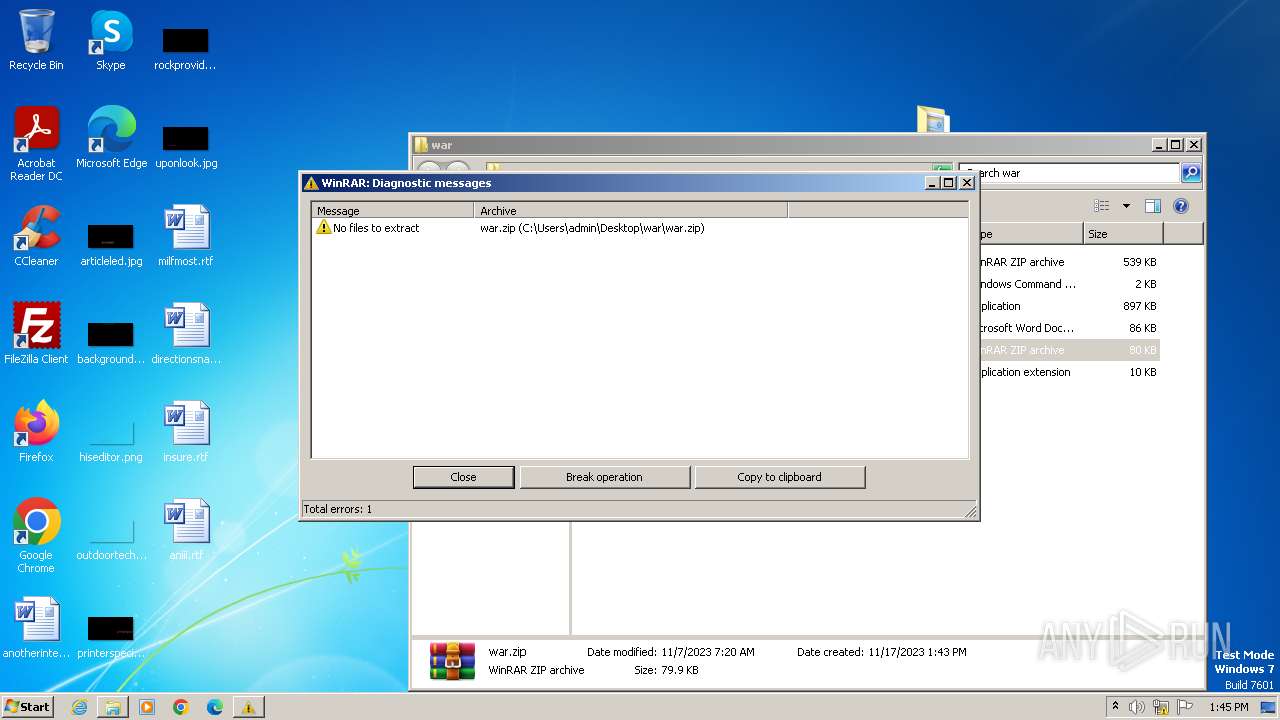Screen dimensions: 1280x720
Task: Select rockprovid... desktop file
Action: tap(185, 46)
